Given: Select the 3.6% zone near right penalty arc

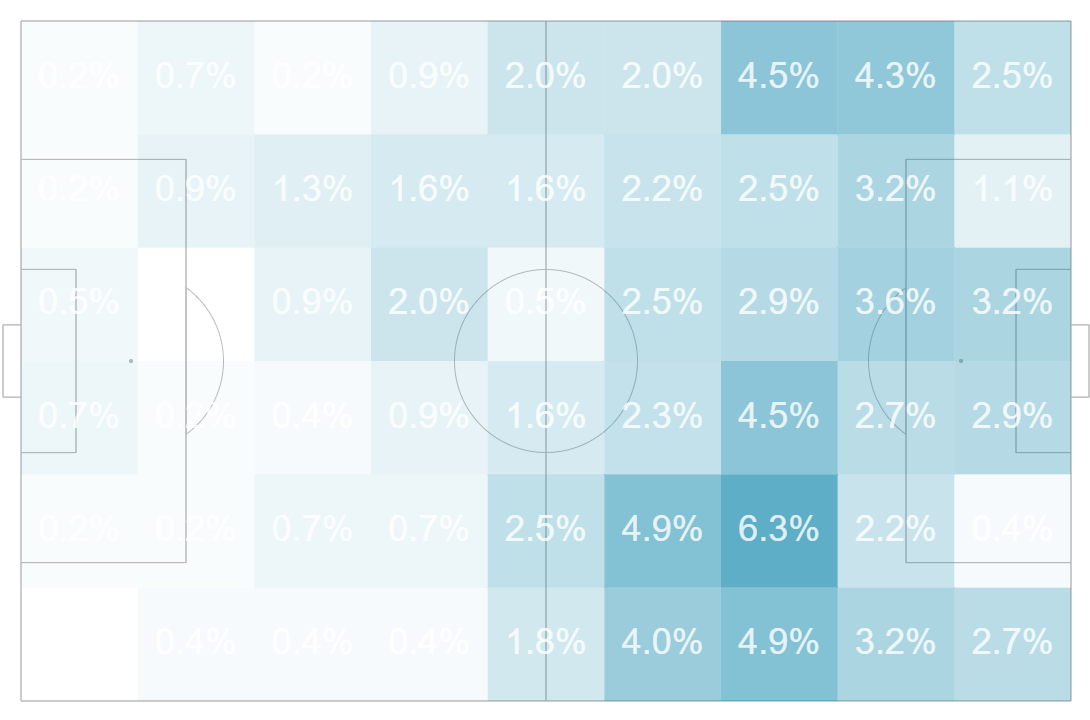Looking at the screenshot, I should coord(895,304).
